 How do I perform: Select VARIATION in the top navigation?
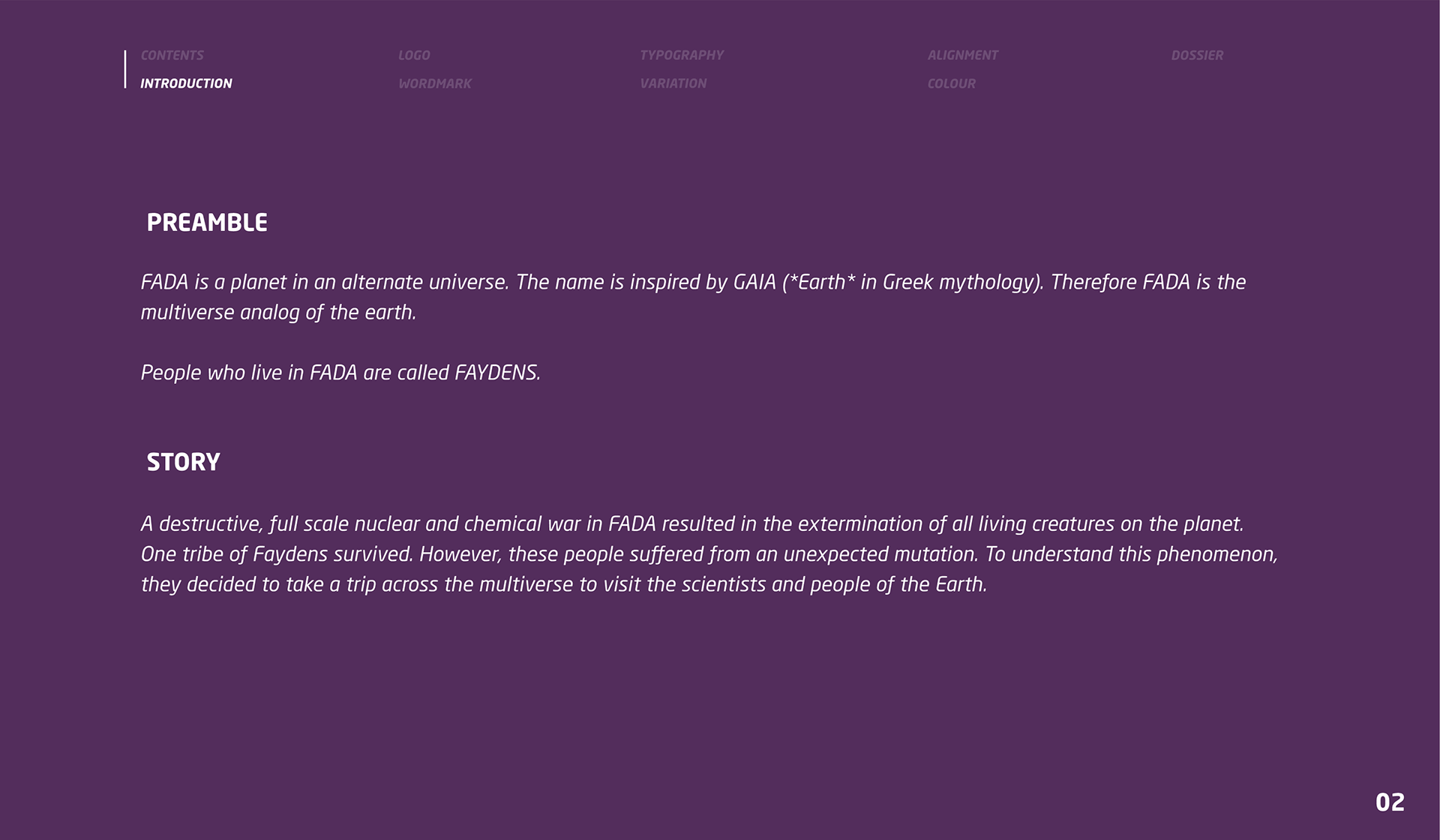pyautogui.click(x=673, y=83)
